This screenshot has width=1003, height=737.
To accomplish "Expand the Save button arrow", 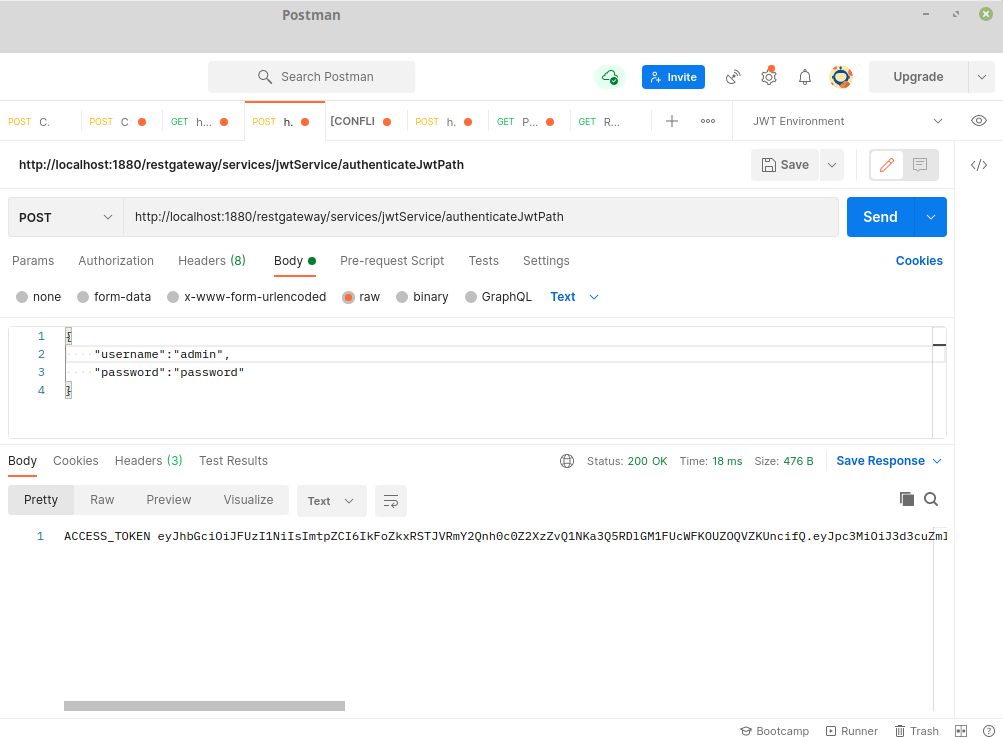I will (x=832, y=165).
